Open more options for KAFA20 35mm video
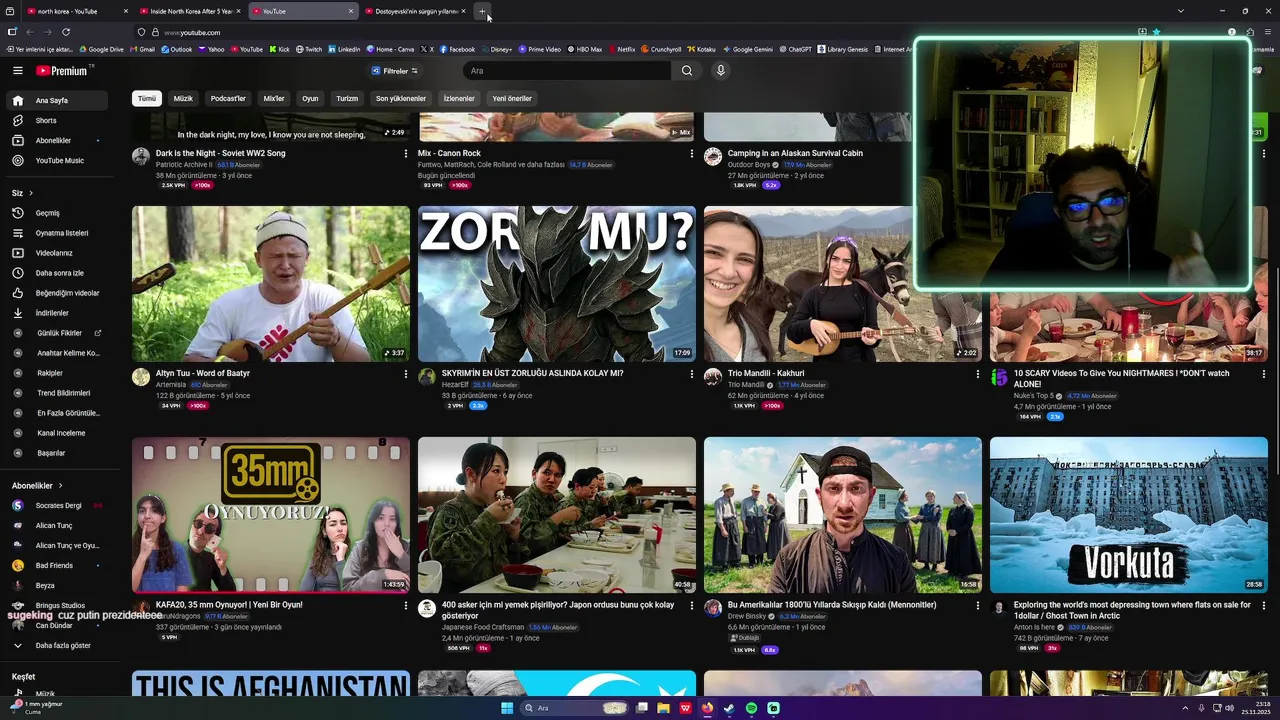The width and height of the screenshot is (1280, 720). point(405,605)
